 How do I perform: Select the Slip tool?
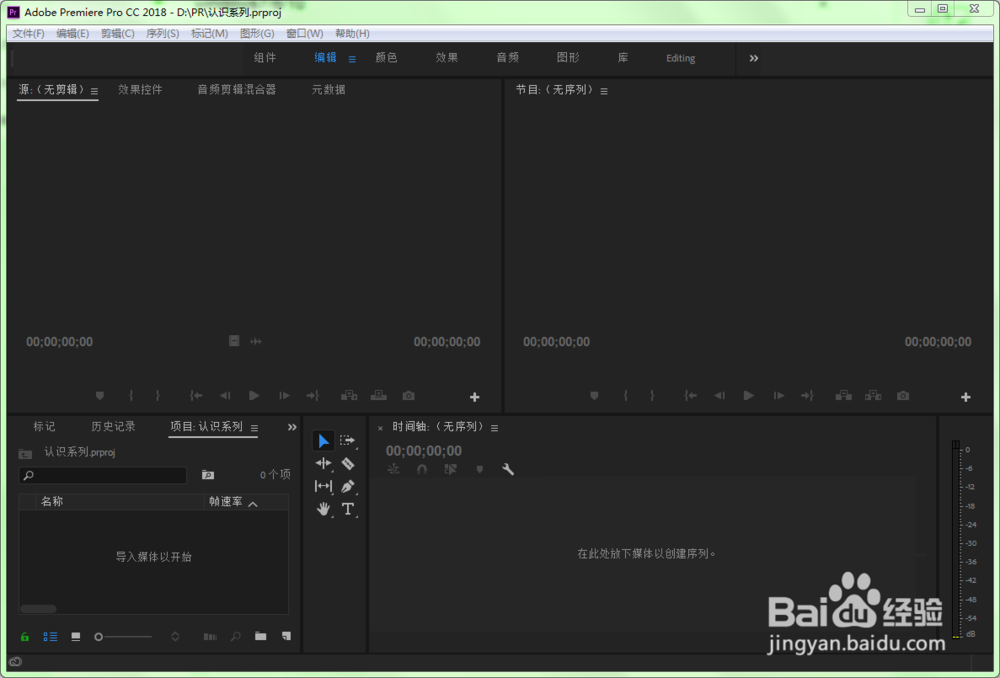click(323, 486)
